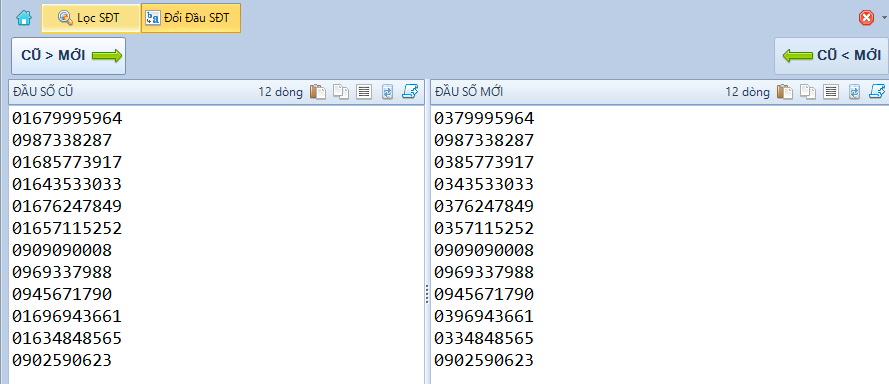Screen dimensions: 889x384
Task: Click new number 0376247849
Action: (x=484, y=206)
